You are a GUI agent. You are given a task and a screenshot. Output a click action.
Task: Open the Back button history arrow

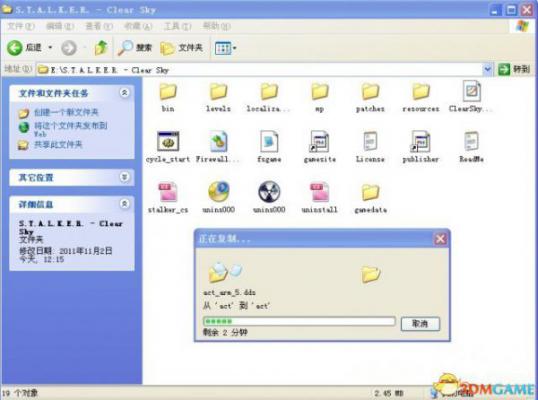tap(50, 48)
